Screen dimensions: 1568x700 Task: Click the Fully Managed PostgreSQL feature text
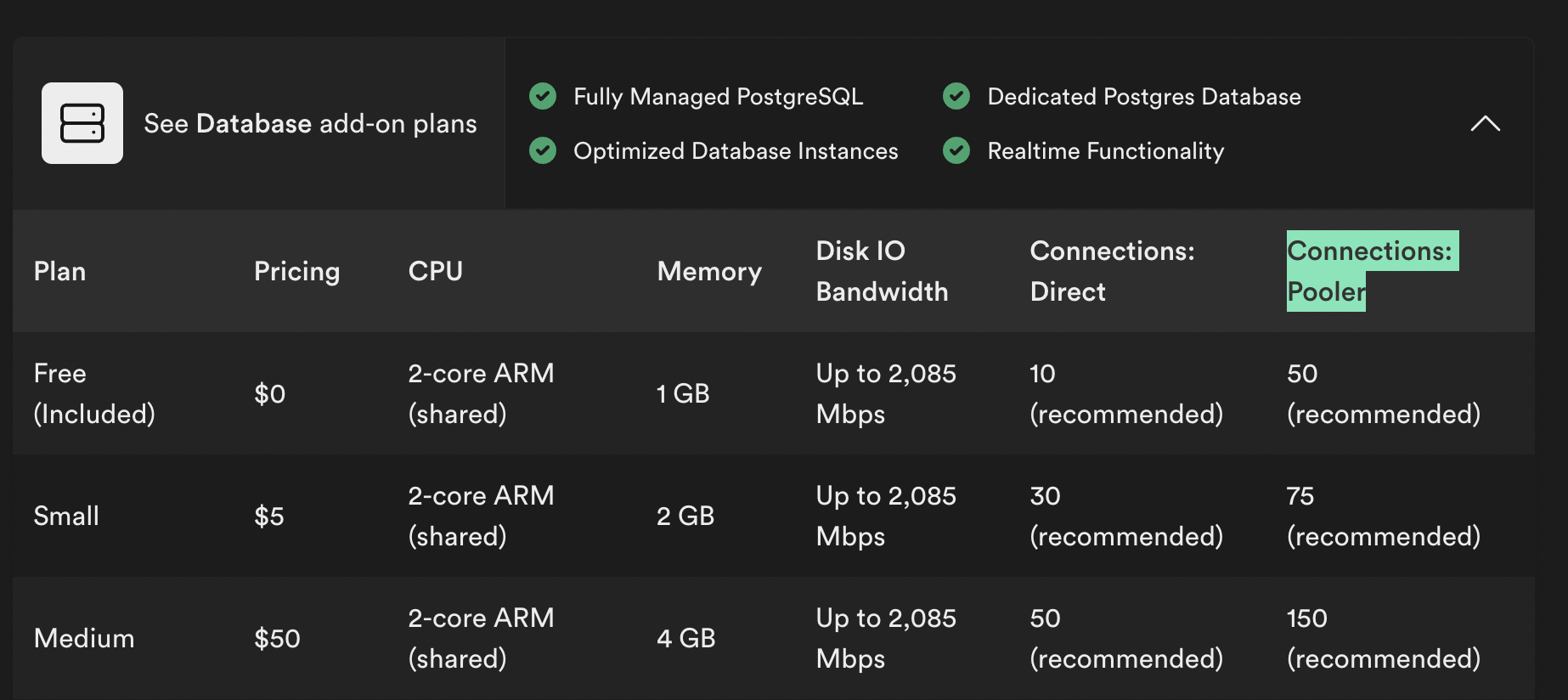[718, 97]
